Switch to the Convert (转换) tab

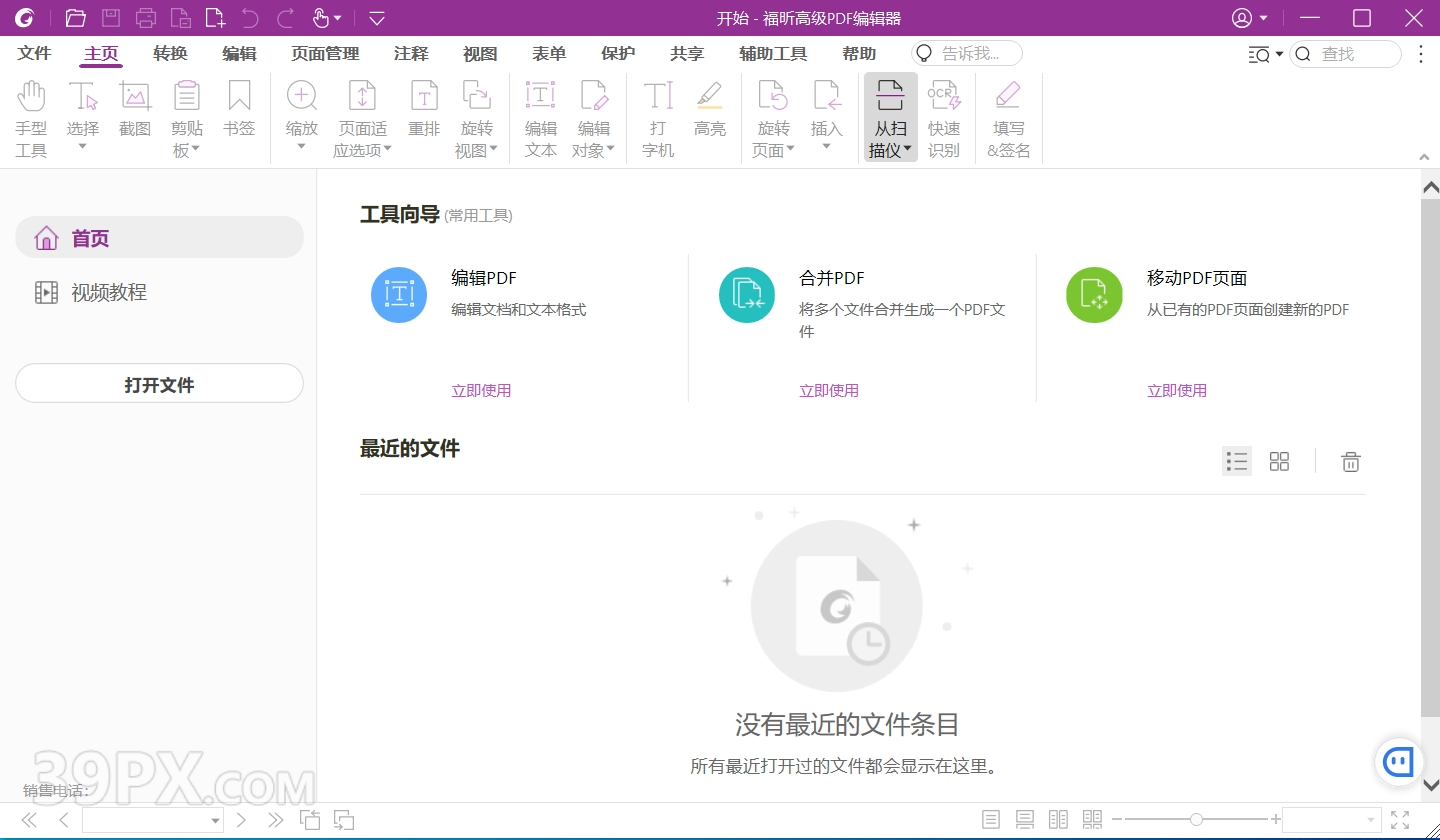pyautogui.click(x=170, y=54)
